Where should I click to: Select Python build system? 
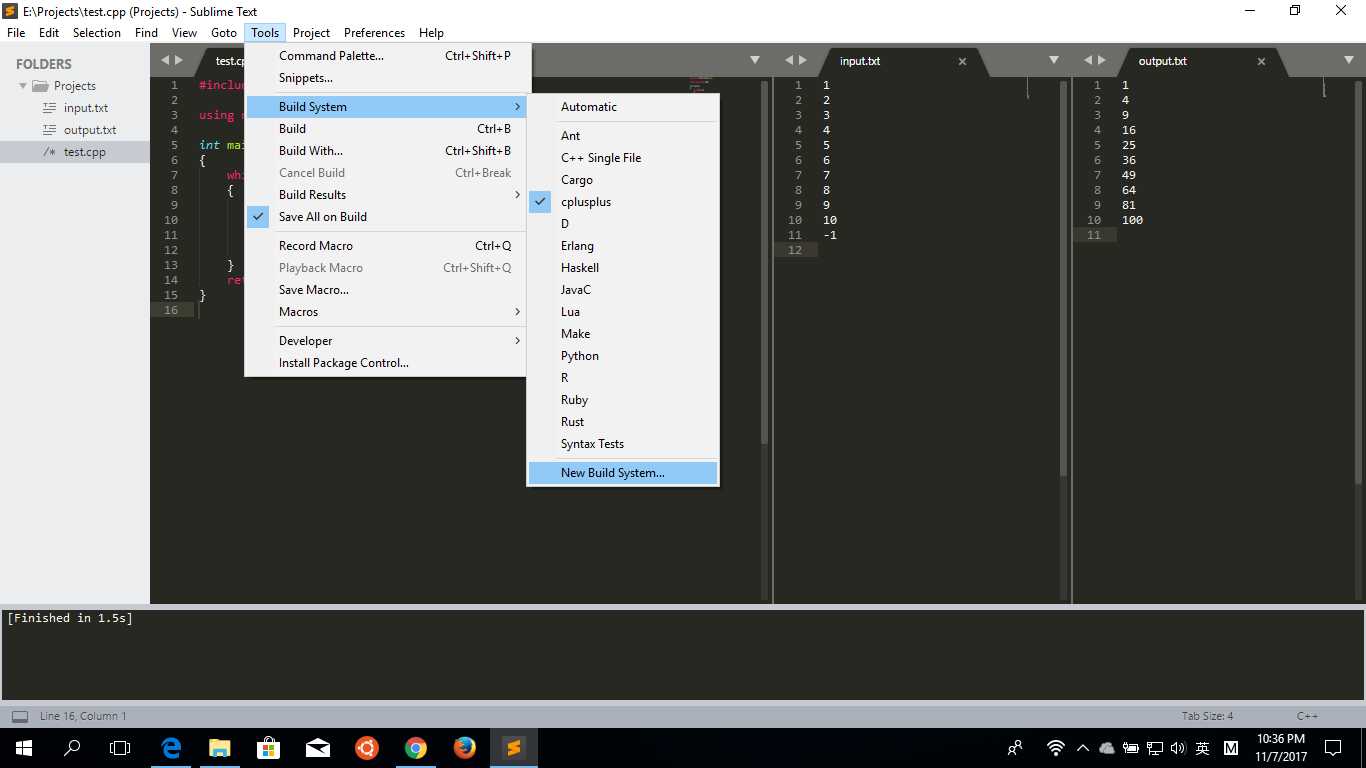coord(623,356)
